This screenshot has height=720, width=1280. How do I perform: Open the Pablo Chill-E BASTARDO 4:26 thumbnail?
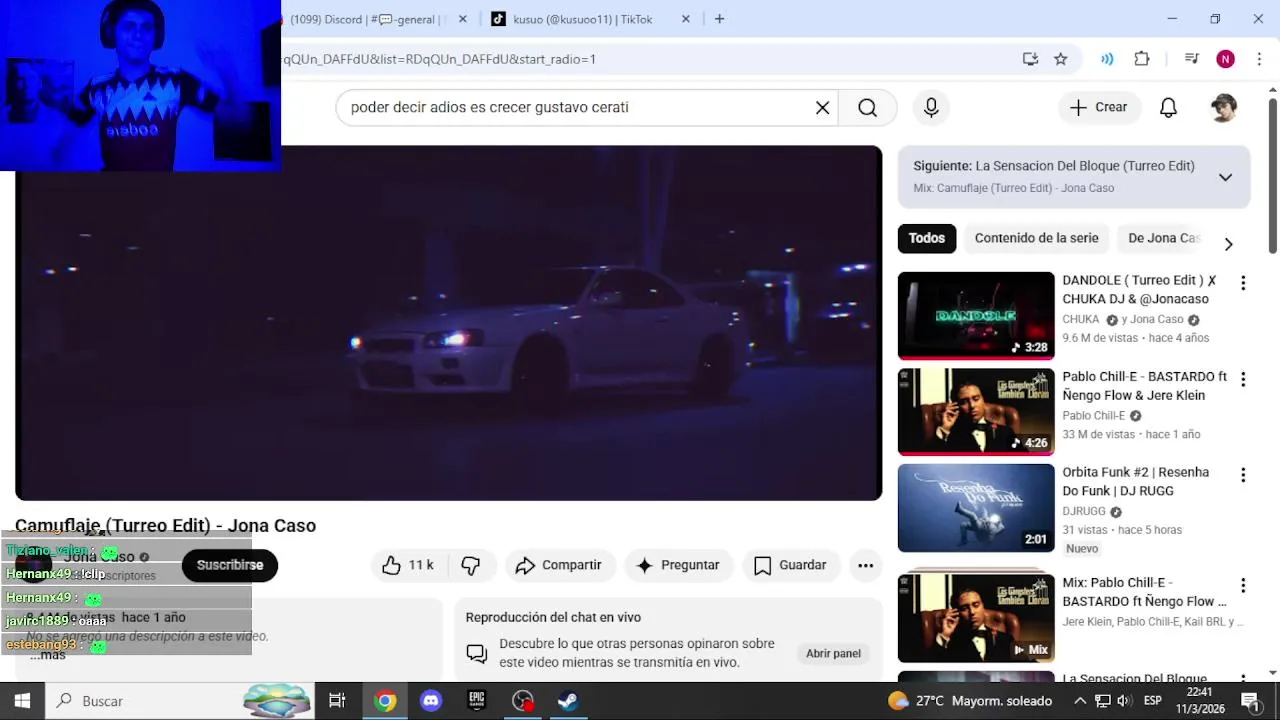(976, 411)
